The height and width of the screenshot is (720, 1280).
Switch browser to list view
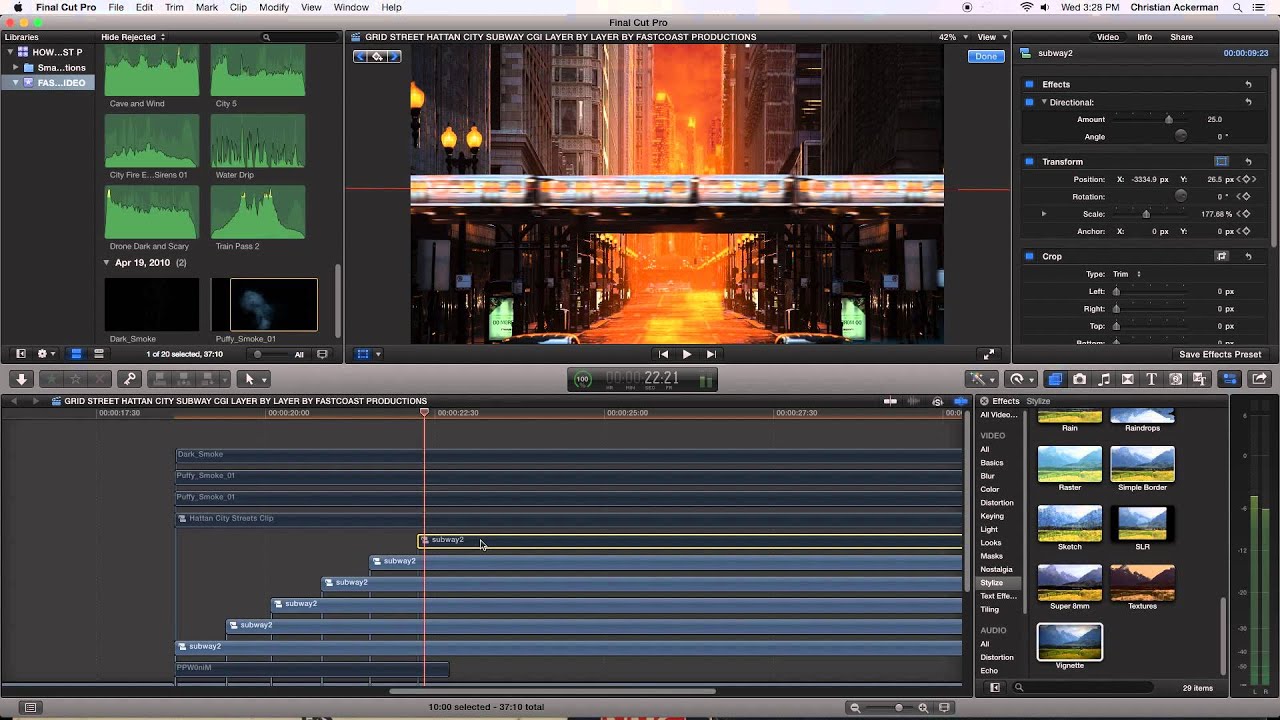tap(99, 354)
